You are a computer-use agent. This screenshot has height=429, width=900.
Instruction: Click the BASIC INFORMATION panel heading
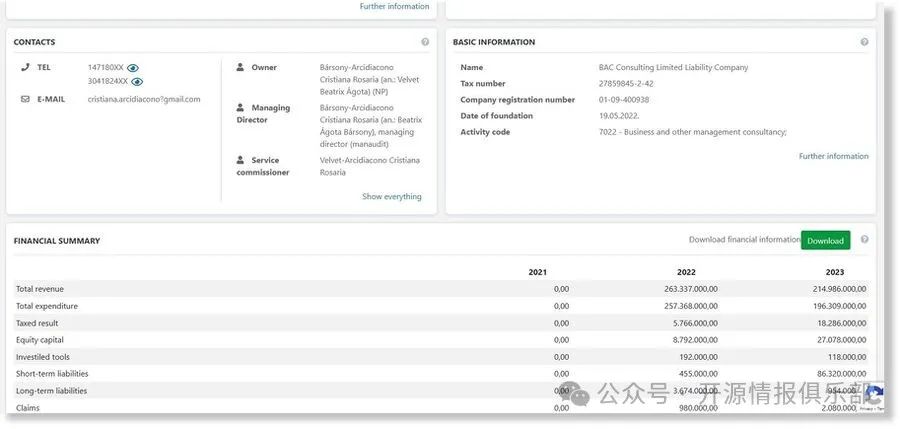click(494, 42)
